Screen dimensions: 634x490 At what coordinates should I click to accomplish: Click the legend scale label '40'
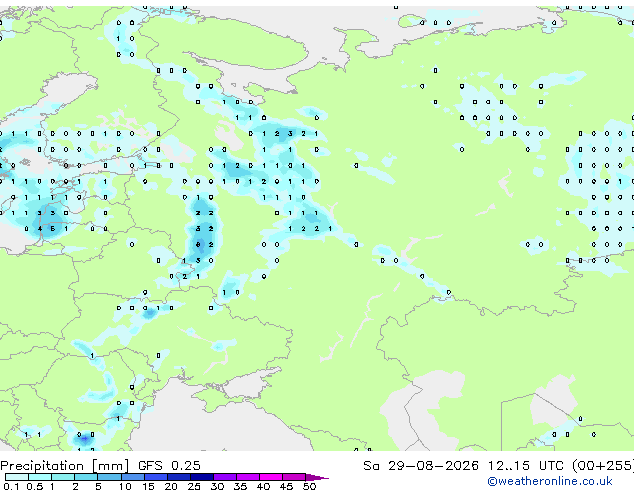(263, 486)
